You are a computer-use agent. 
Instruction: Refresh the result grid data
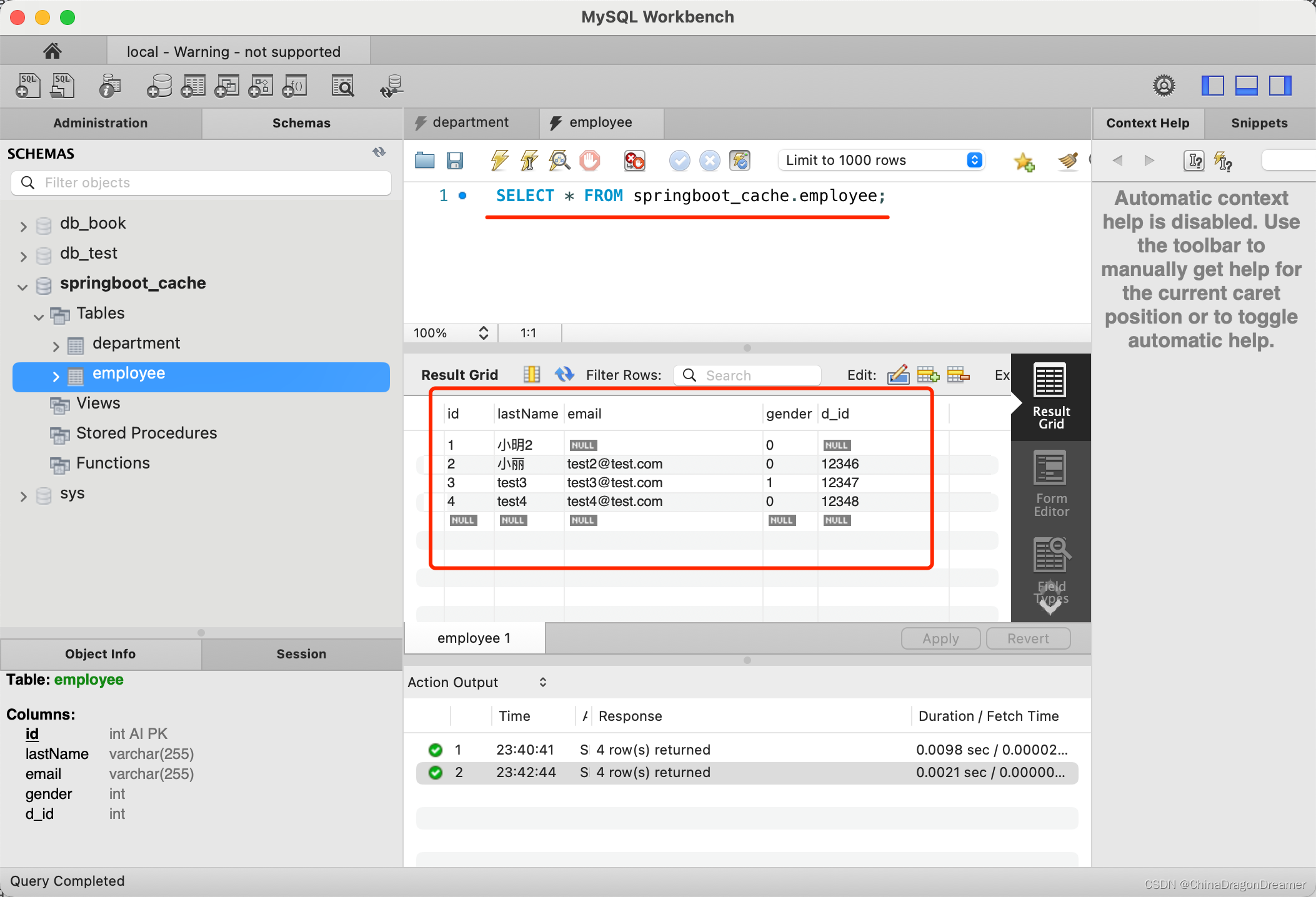[564, 374]
